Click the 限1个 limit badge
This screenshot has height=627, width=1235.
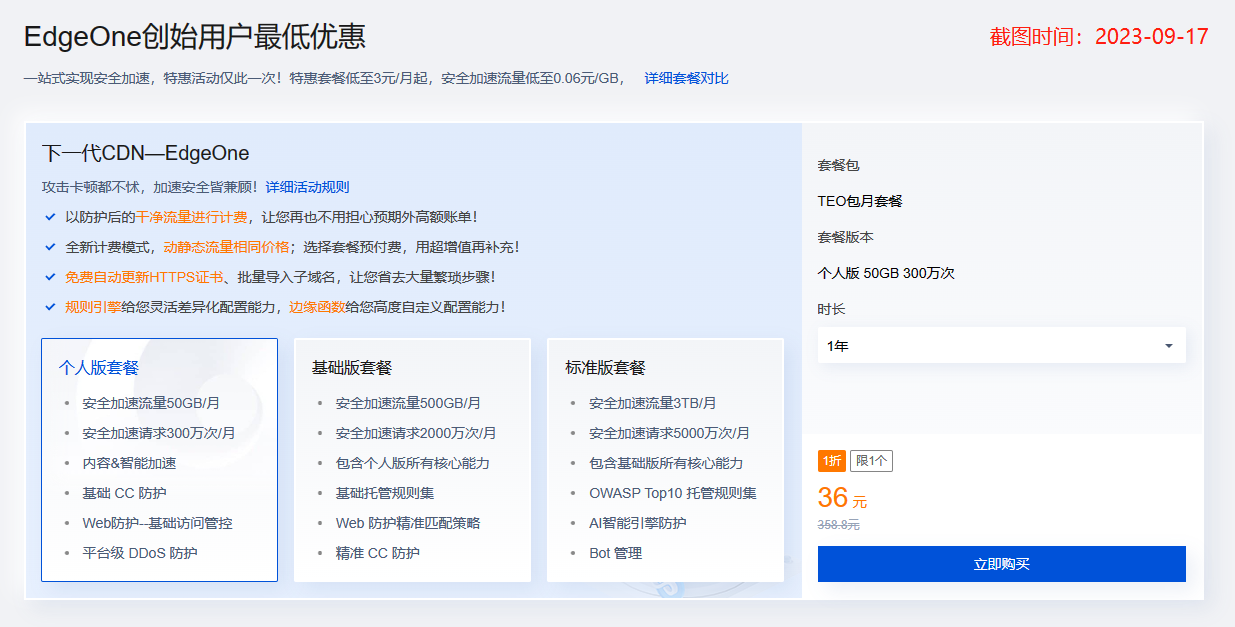pyautogui.click(x=871, y=461)
